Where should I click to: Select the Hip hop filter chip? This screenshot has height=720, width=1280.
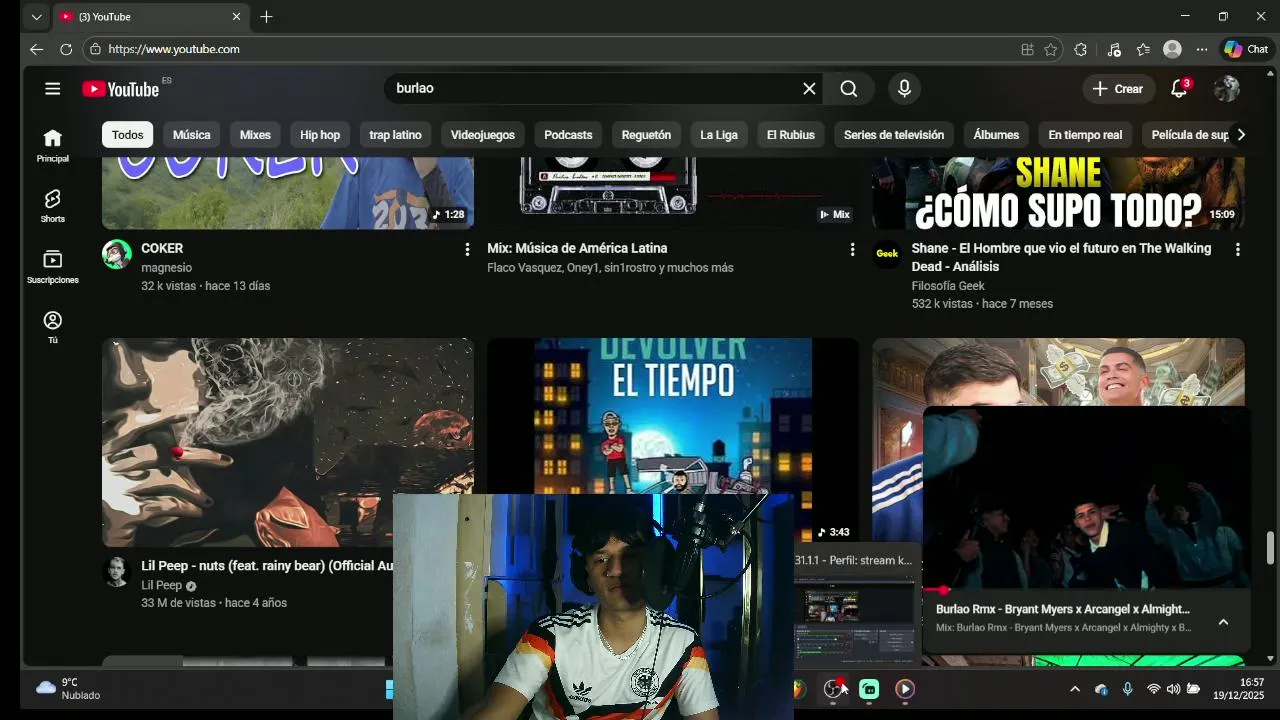pyautogui.click(x=320, y=135)
